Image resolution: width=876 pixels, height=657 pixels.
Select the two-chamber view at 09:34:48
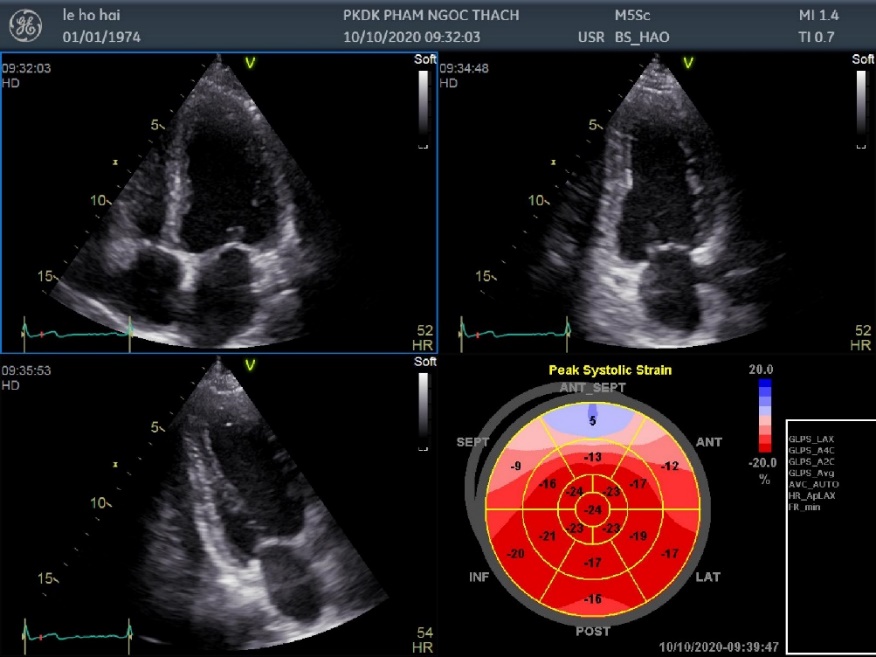tap(657, 202)
